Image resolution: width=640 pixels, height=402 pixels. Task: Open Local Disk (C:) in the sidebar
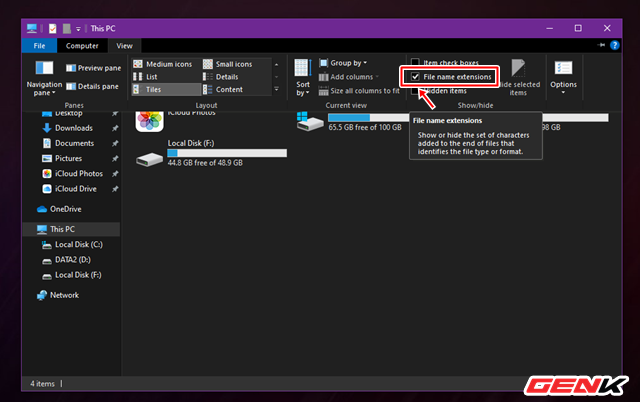(x=78, y=244)
